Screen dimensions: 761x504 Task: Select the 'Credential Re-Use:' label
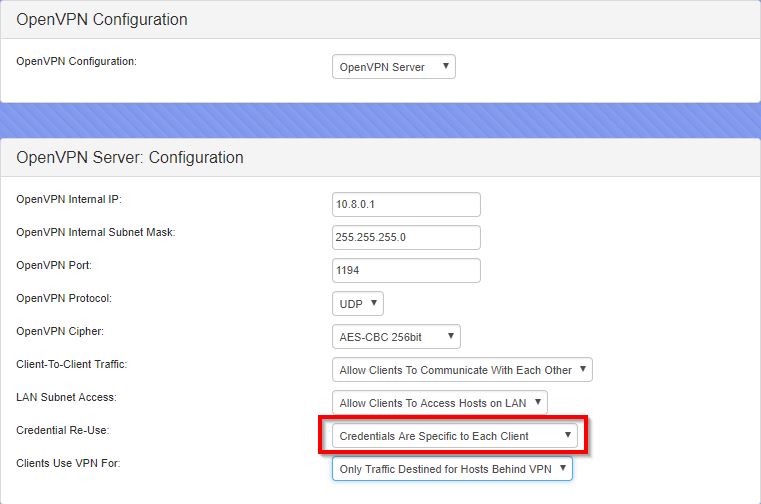point(63,430)
